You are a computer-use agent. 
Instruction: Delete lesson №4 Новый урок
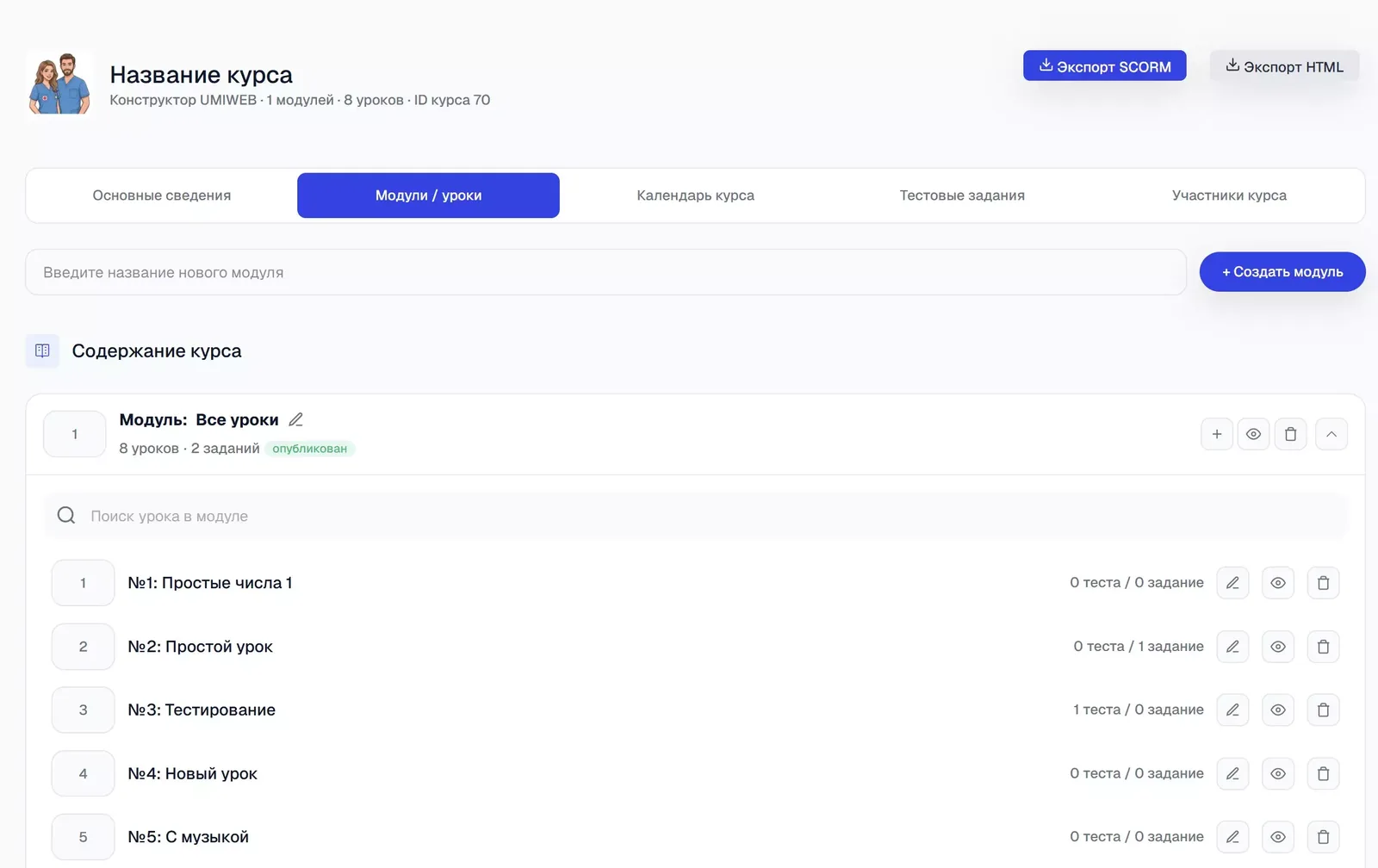point(1323,774)
